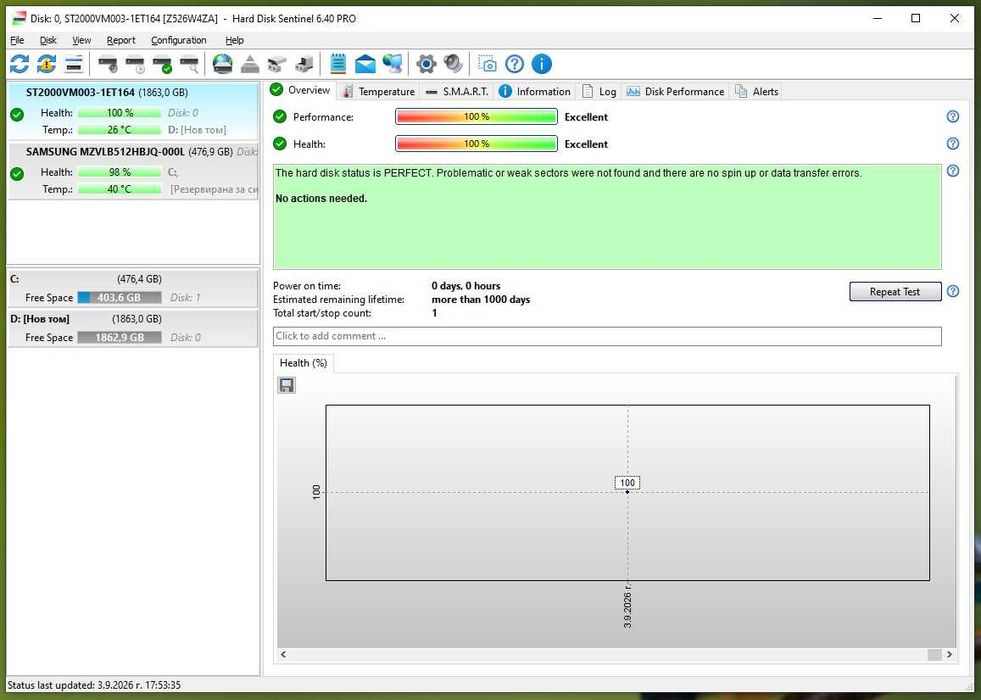Click the comment input field
The width and height of the screenshot is (981, 700).
coord(607,336)
